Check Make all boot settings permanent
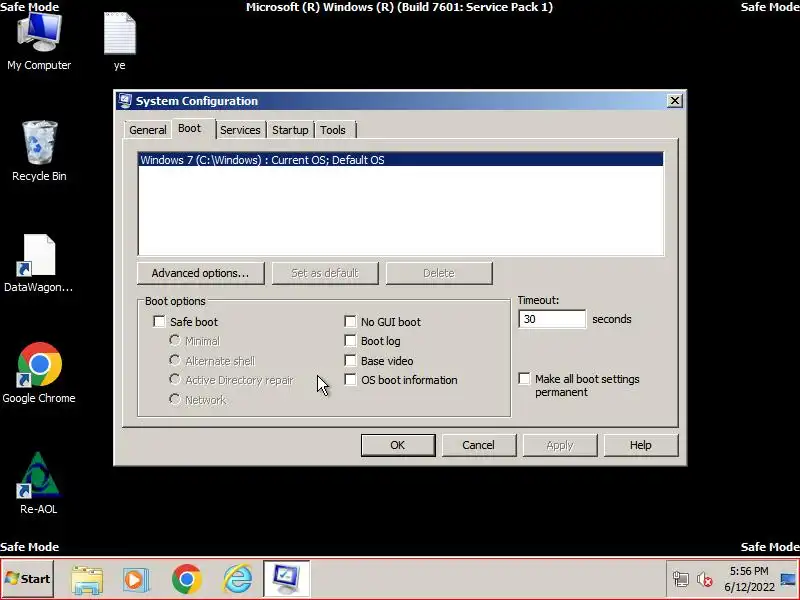Screen dimensions: 800x600 click(524, 379)
